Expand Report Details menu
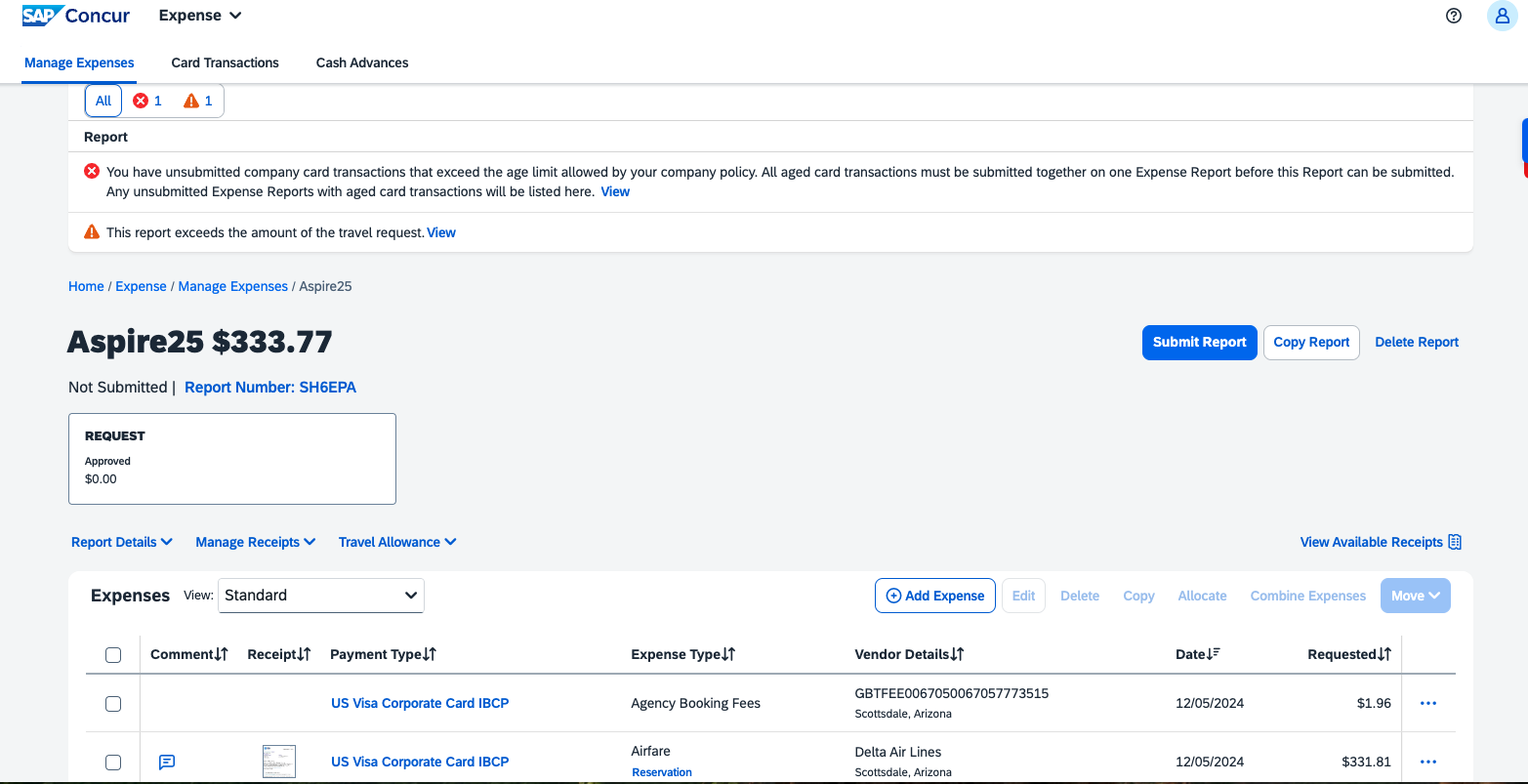The height and width of the screenshot is (784, 1528). (122, 542)
